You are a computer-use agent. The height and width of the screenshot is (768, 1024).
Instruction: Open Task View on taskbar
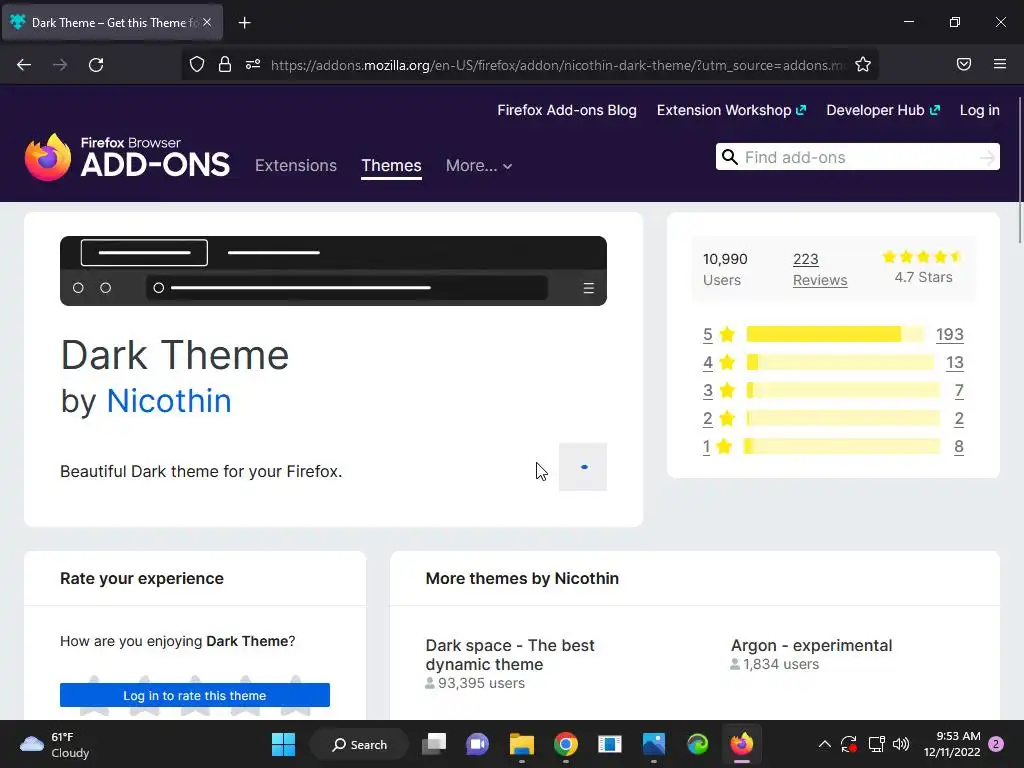(434, 744)
